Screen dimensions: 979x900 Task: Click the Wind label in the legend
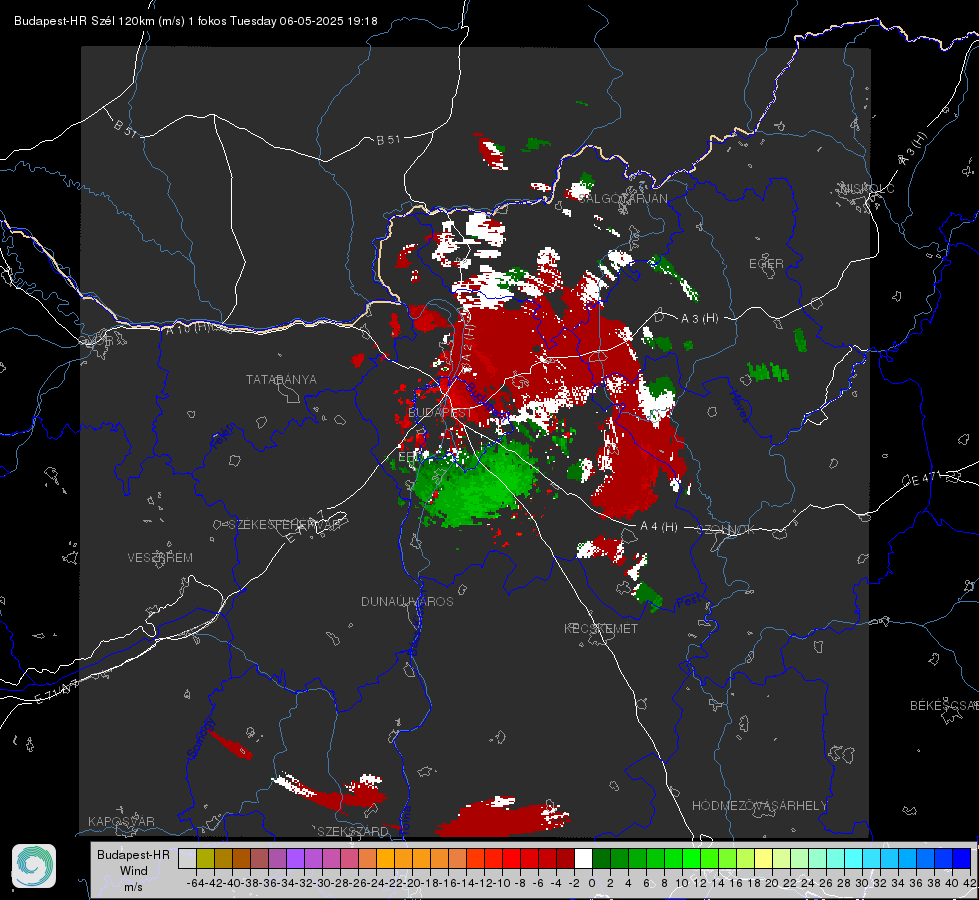pos(134,871)
